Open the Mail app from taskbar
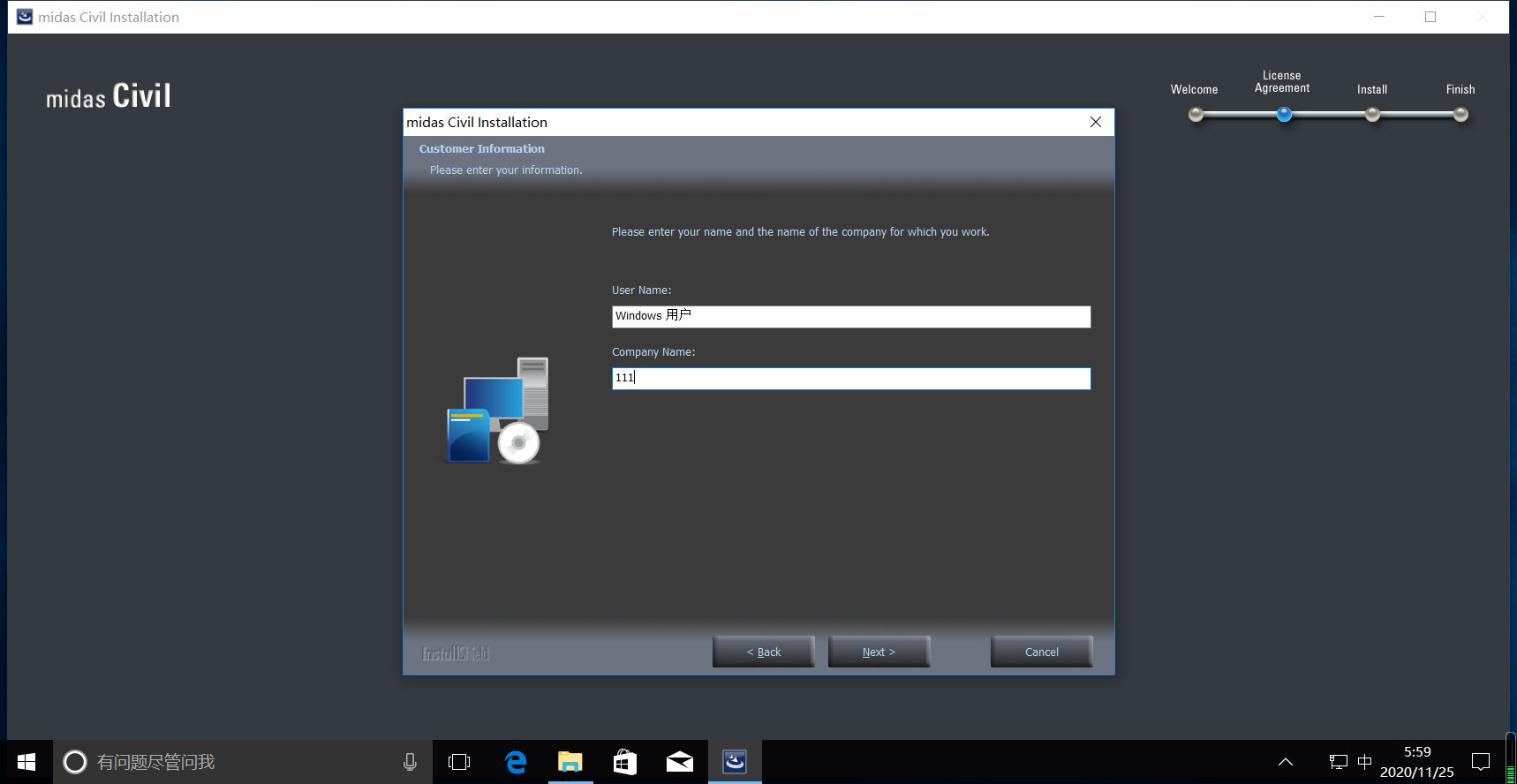Screen dimensions: 1517x784 pos(680,762)
